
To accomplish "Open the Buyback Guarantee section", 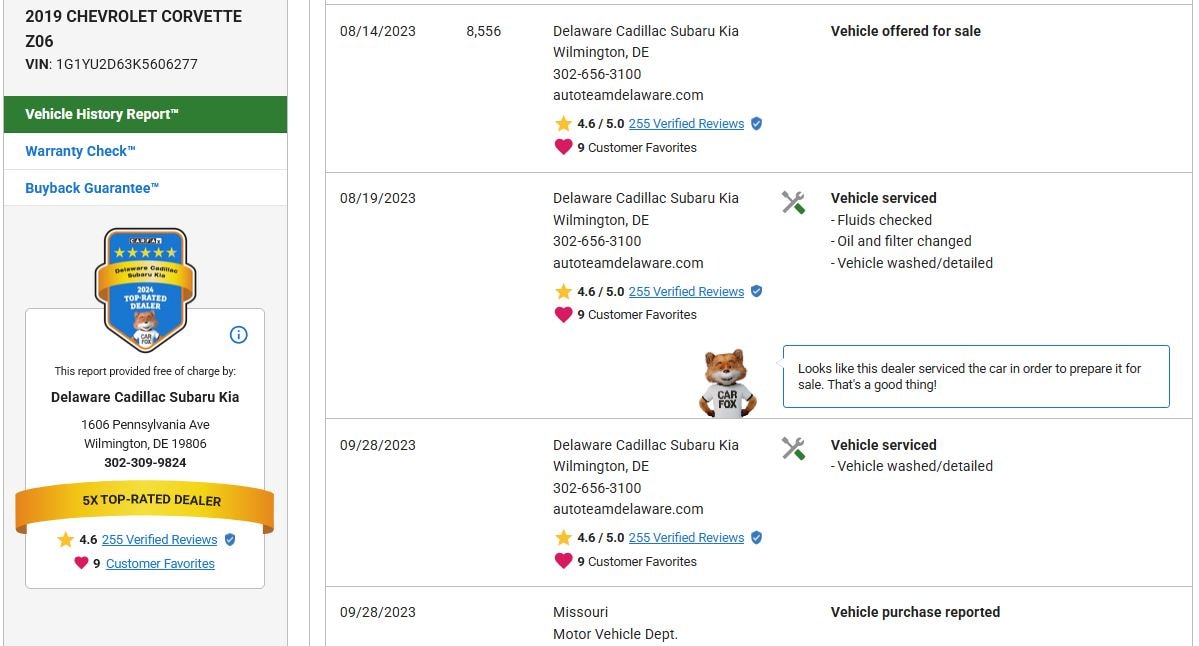I will (x=92, y=188).
